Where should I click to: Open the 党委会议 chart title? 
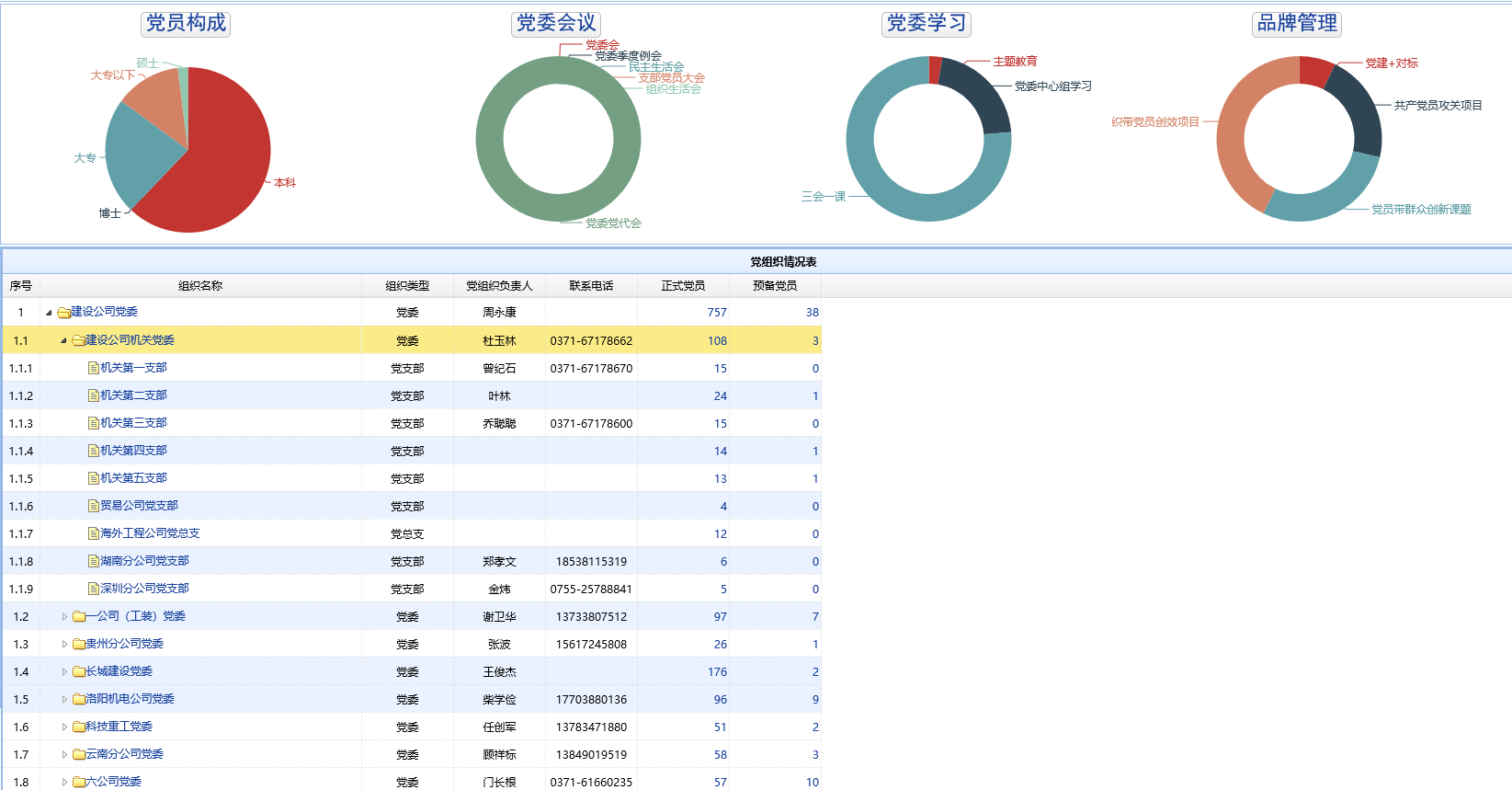pyautogui.click(x=556, y=23)
